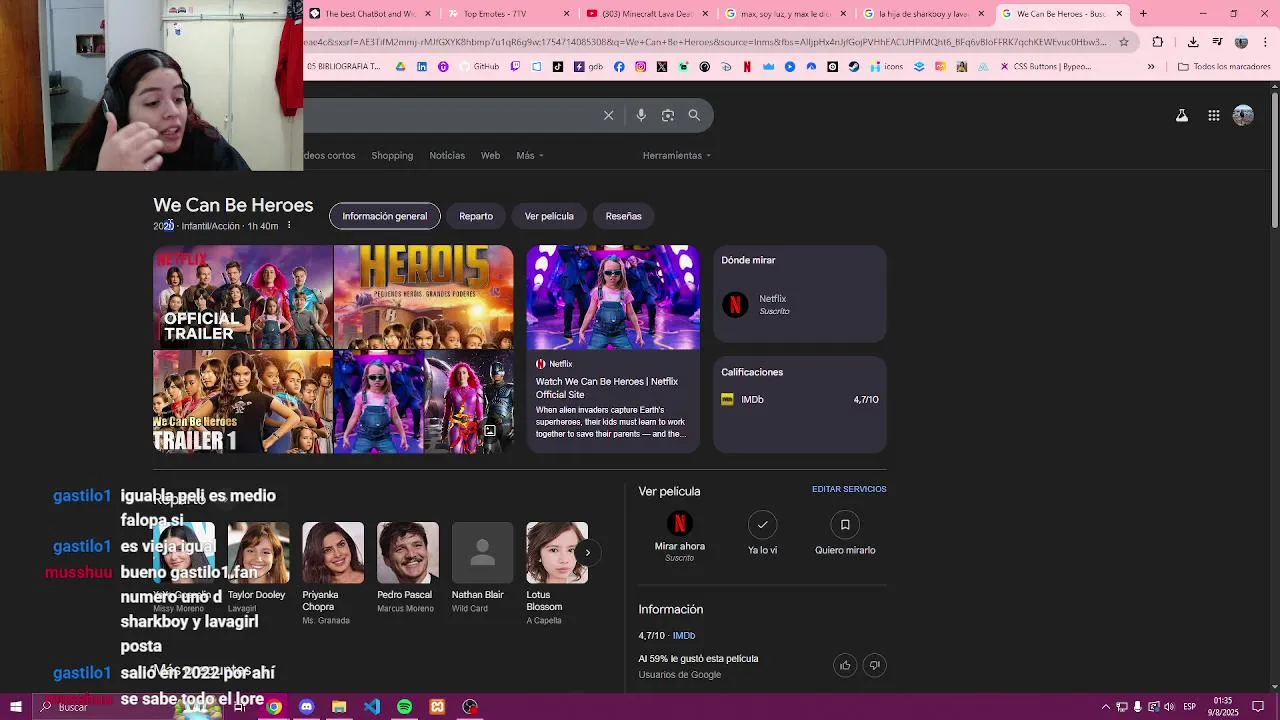Select the 'Ver película' tab
1280x720 pixels.
(x=549, y=216)
